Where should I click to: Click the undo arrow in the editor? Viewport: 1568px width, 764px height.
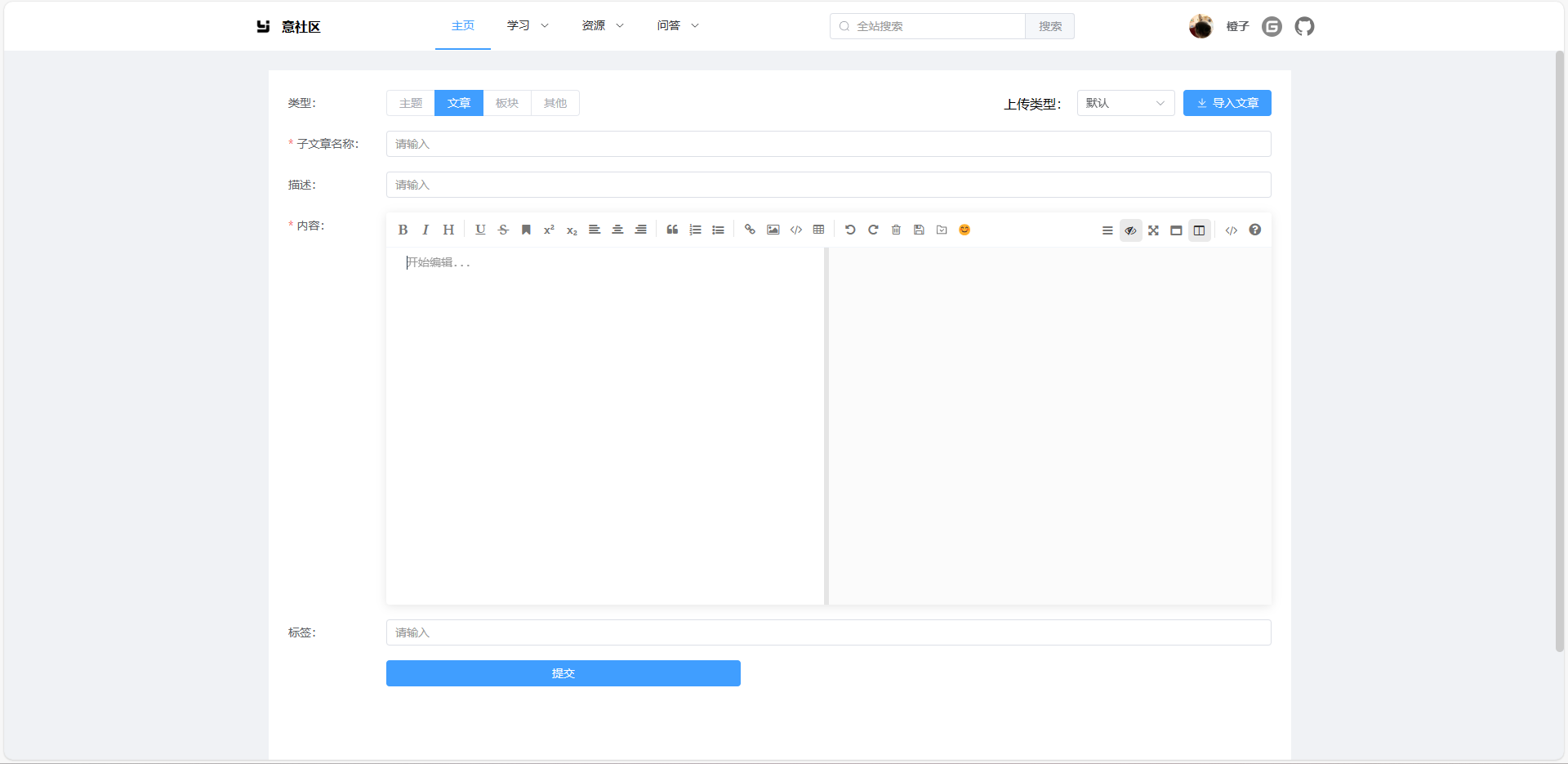point(850,230)
